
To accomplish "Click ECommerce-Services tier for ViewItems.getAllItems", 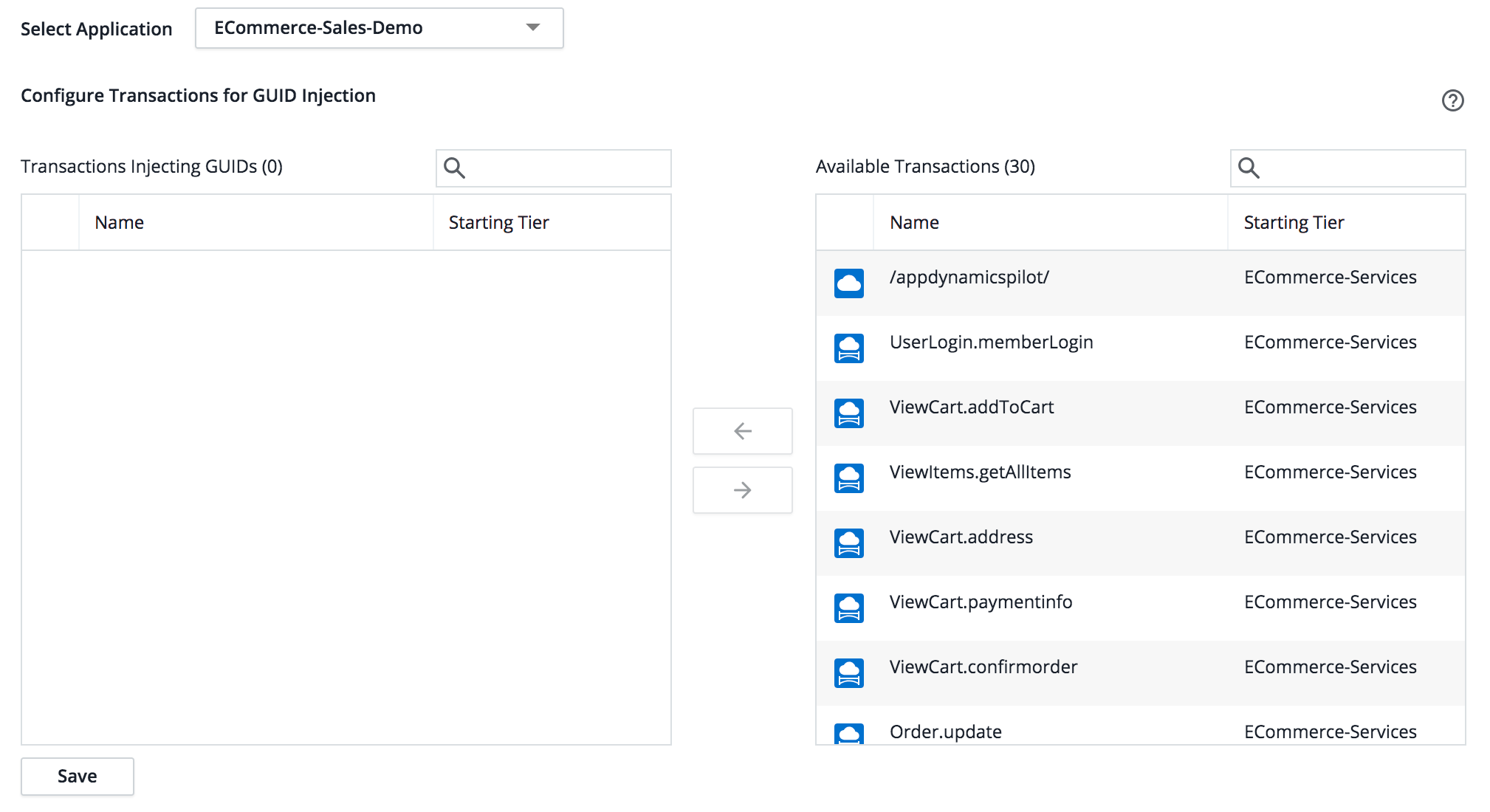I will tap(1330, 472).
